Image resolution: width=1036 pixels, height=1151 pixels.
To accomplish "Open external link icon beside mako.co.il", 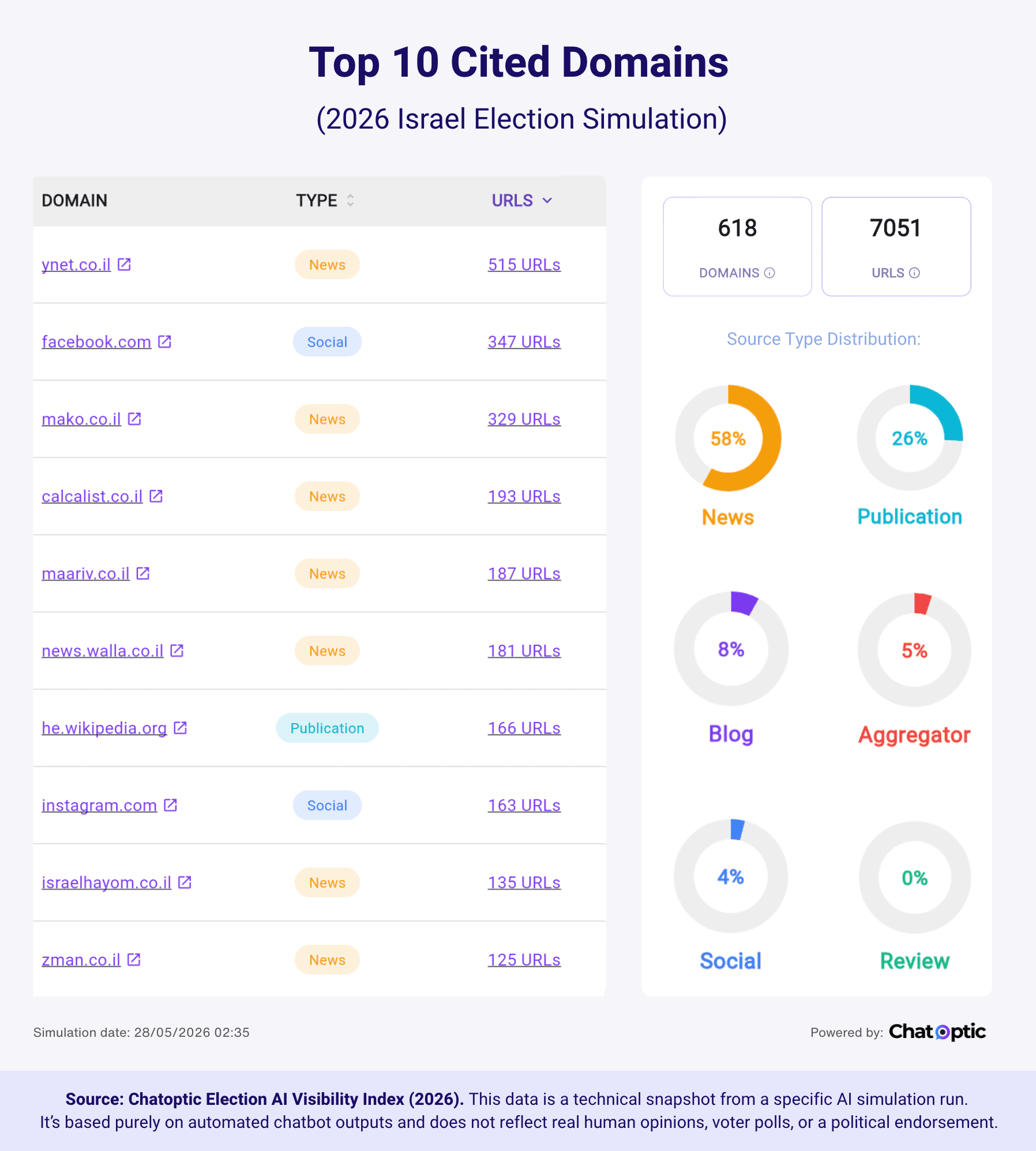I will tap(134, 419).
